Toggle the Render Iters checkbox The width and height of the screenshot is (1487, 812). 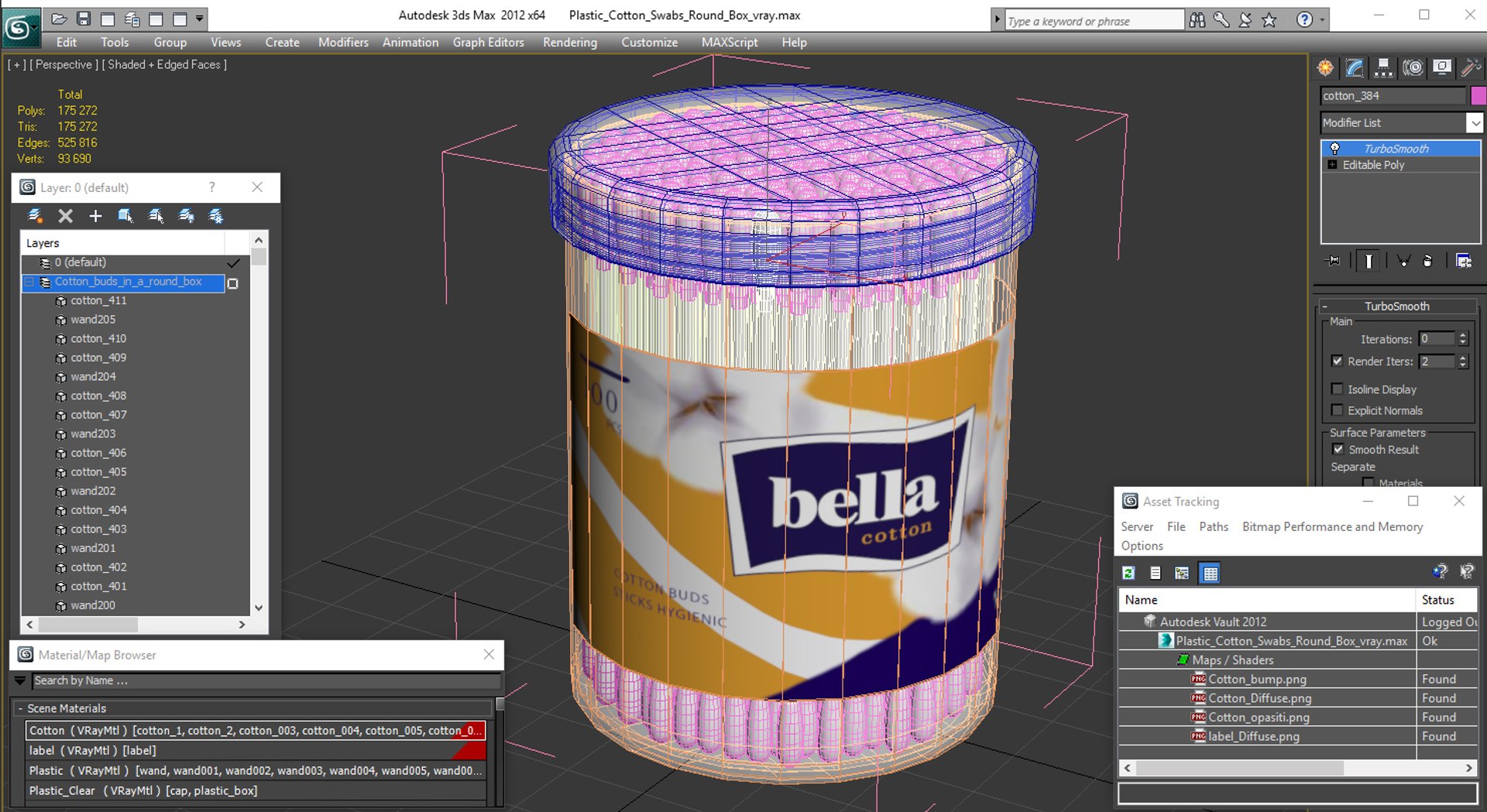pyautogui.click(x=1337, y=361)
